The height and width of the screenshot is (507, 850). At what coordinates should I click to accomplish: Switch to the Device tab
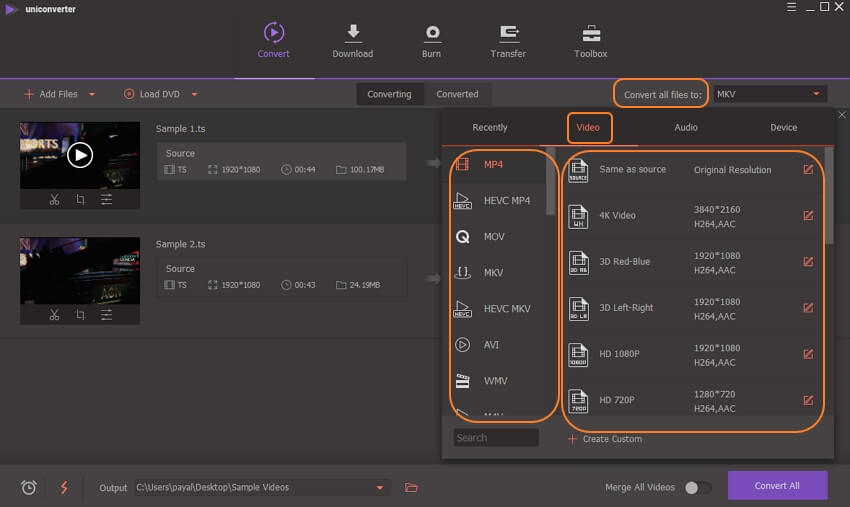783,127
